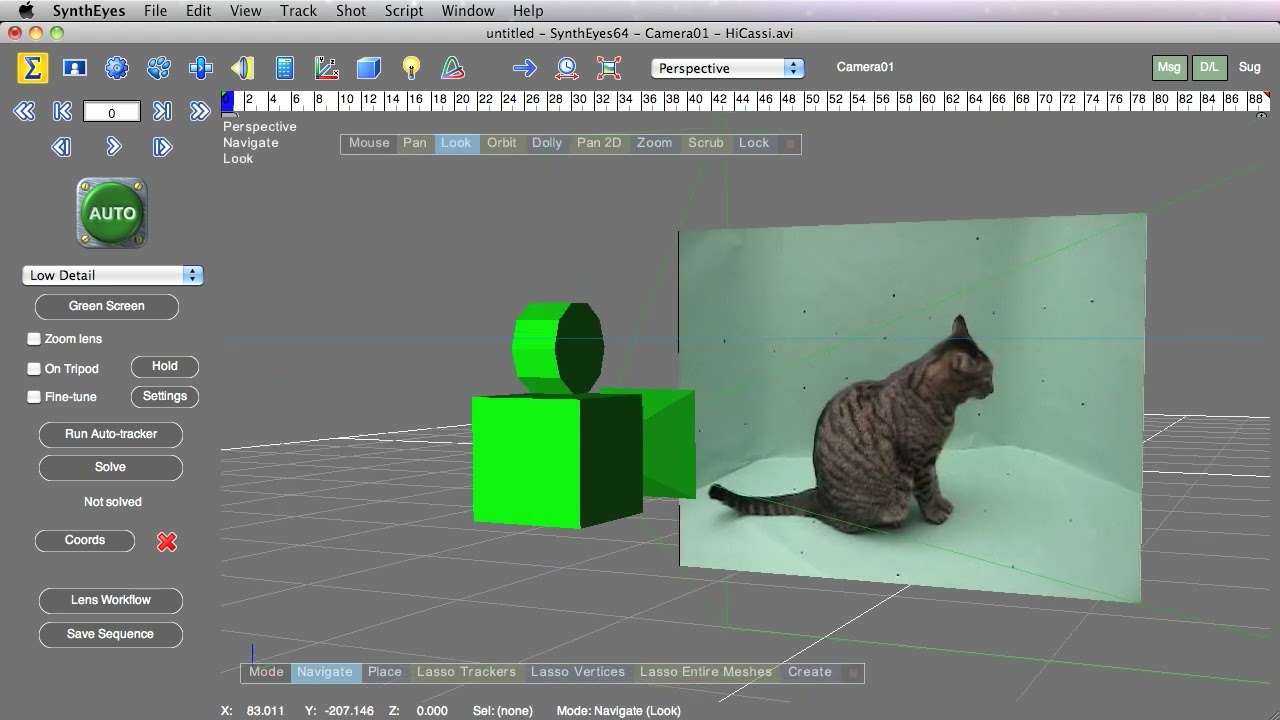Open the Apple menu
Viewport: 1280px width, 720px height.
point(25,11)
